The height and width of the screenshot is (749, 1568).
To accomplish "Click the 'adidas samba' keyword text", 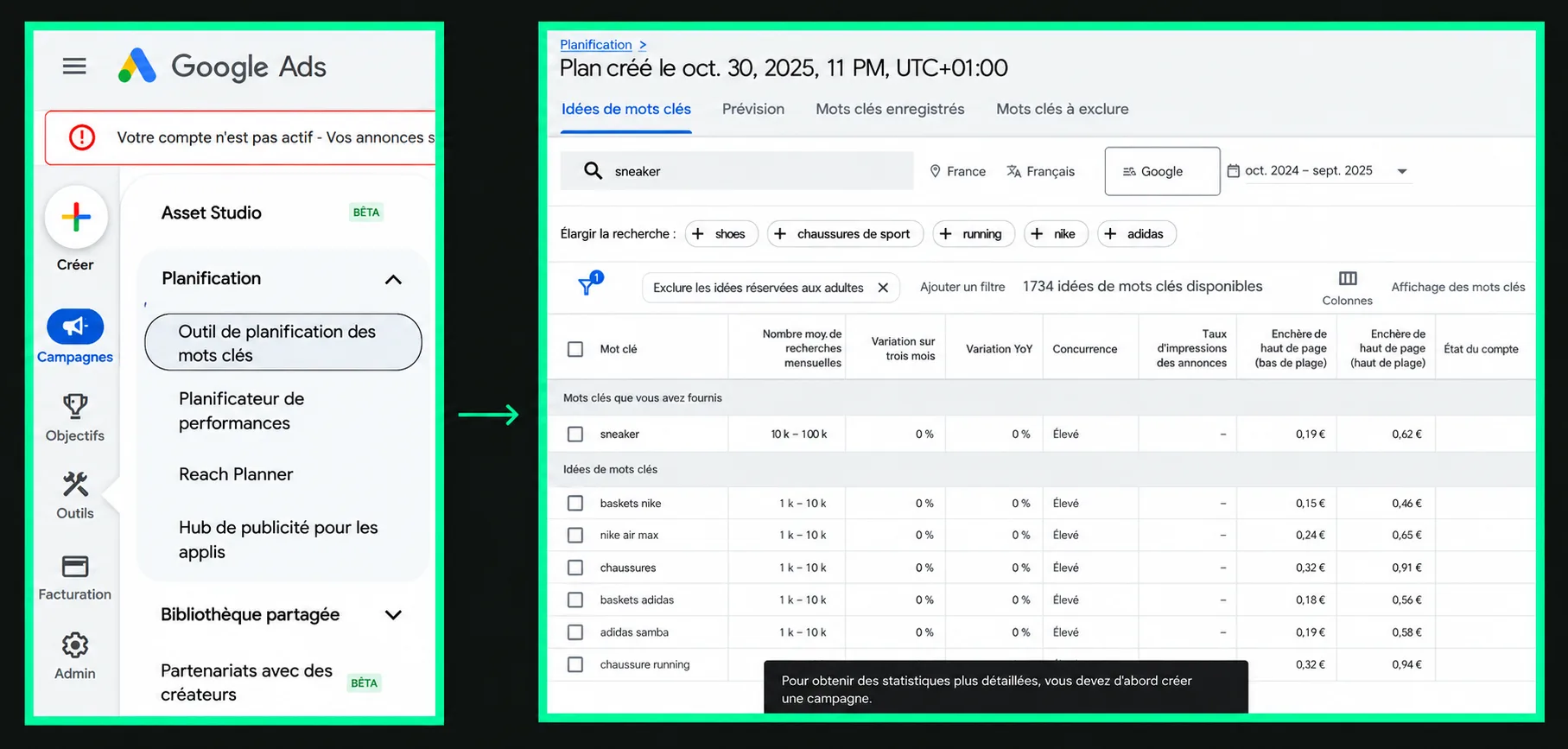I will 634,632.
